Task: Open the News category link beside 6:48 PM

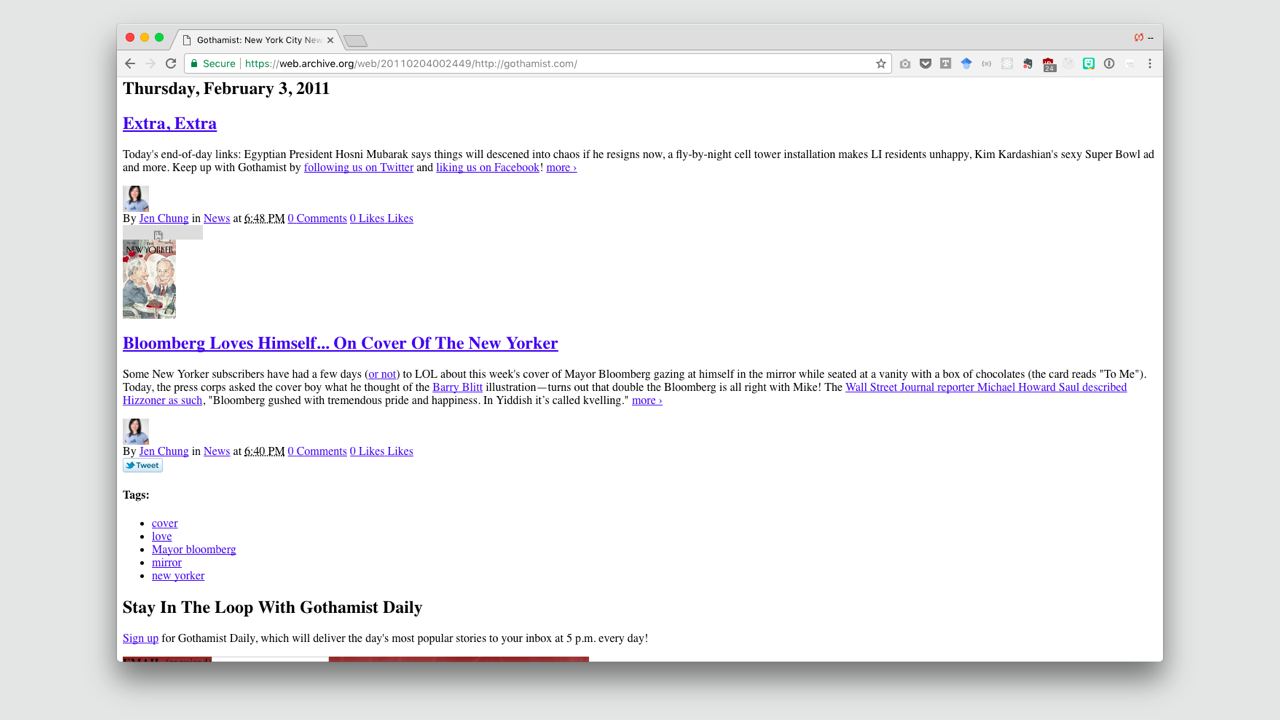Action: tap(217, 218)
